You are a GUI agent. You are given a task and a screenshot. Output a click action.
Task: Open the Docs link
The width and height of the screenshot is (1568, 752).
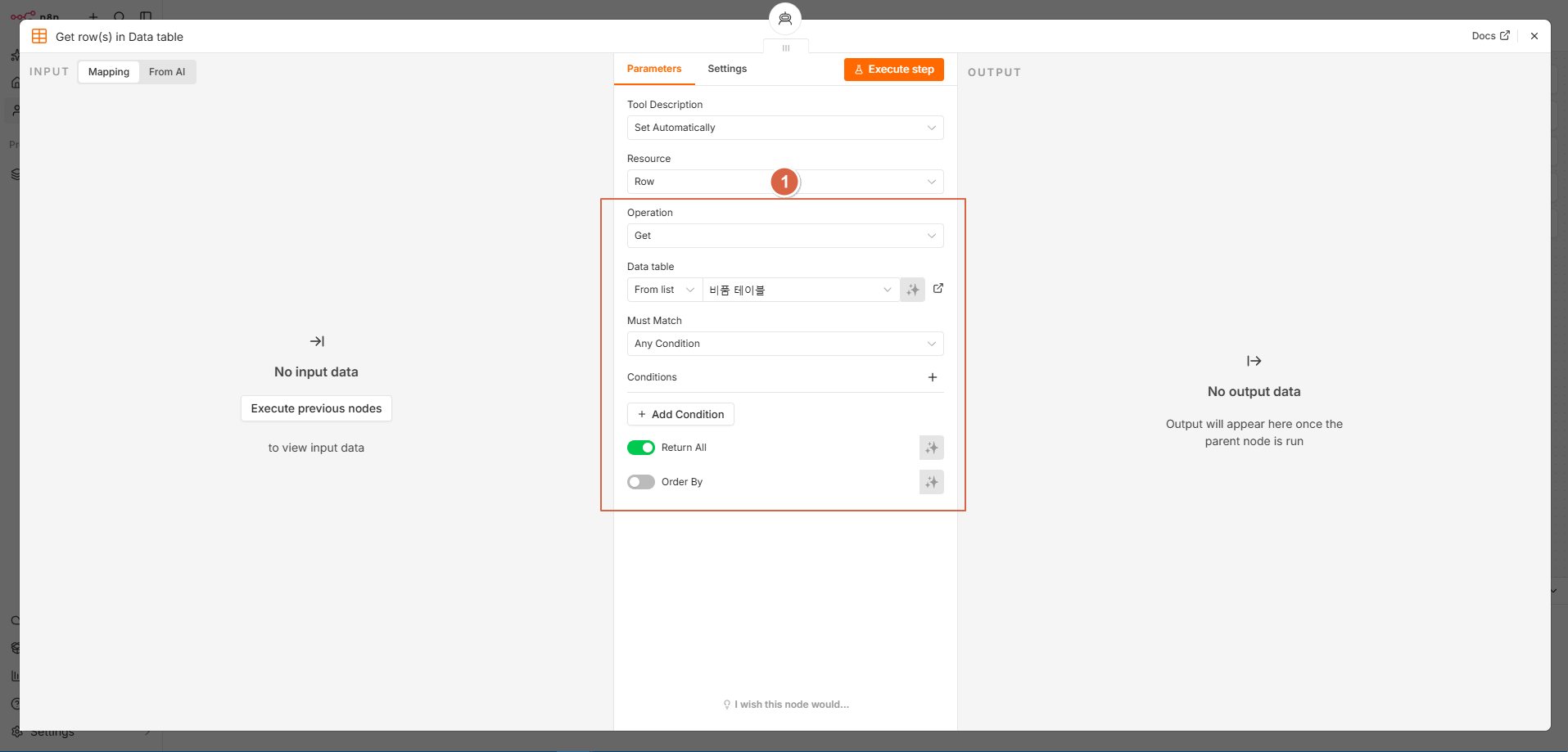[1490, 36]
